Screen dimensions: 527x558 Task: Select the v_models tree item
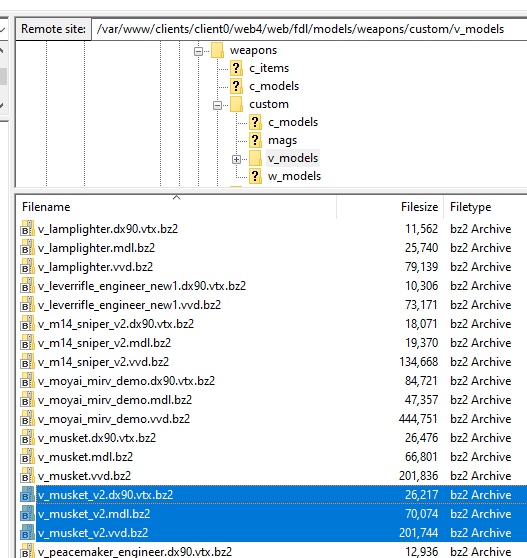pyautogui.click(x=293, y=158)
